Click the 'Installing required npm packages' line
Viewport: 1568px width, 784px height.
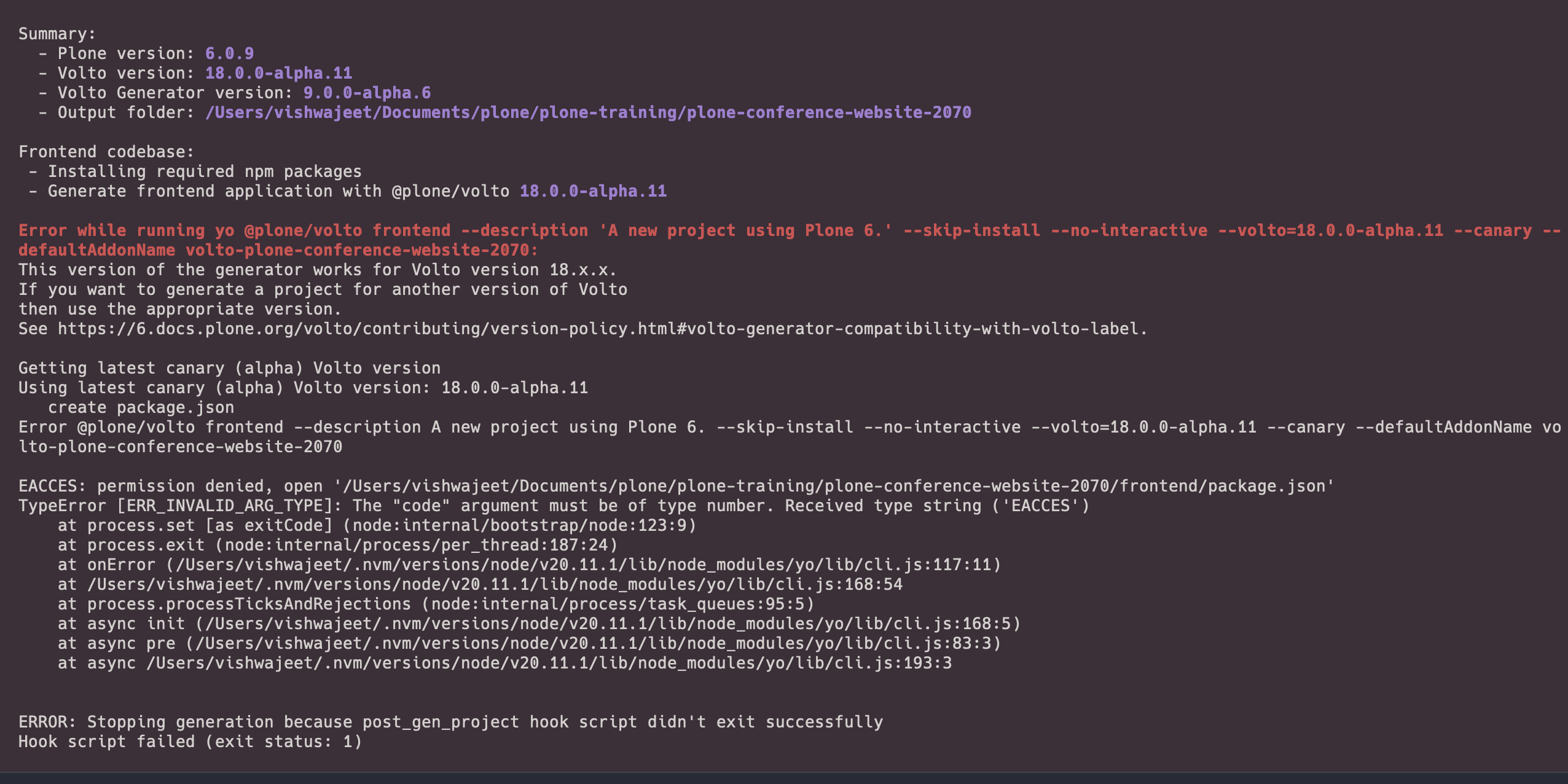(205, 171)
